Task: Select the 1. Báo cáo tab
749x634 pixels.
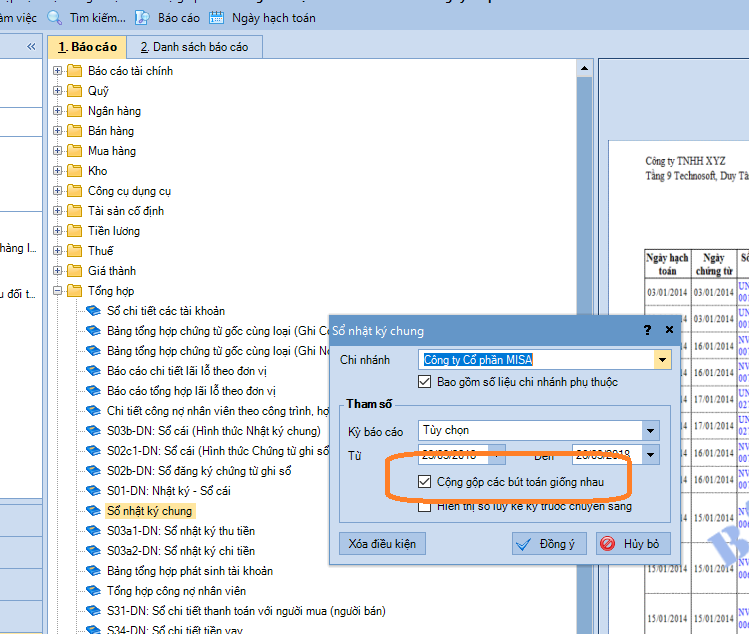Action: click(x=87, y=47)
